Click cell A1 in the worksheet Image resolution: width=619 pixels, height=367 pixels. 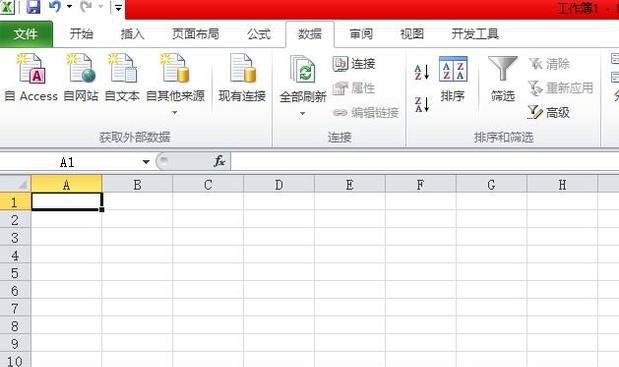point(67,201)
